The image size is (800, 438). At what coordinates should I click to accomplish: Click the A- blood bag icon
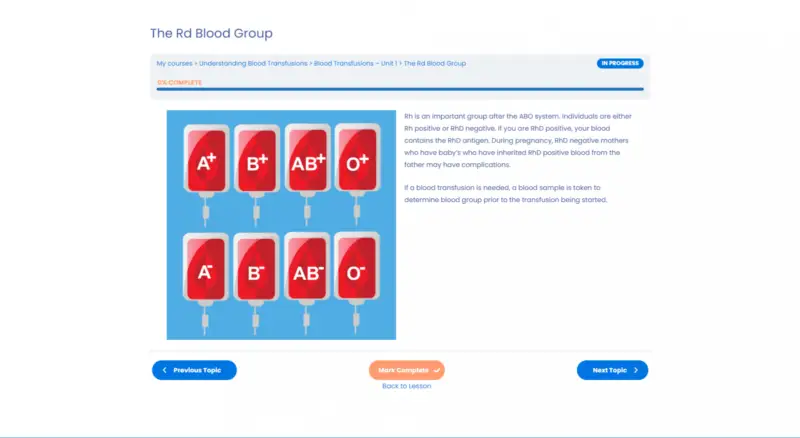coord(207,272)
